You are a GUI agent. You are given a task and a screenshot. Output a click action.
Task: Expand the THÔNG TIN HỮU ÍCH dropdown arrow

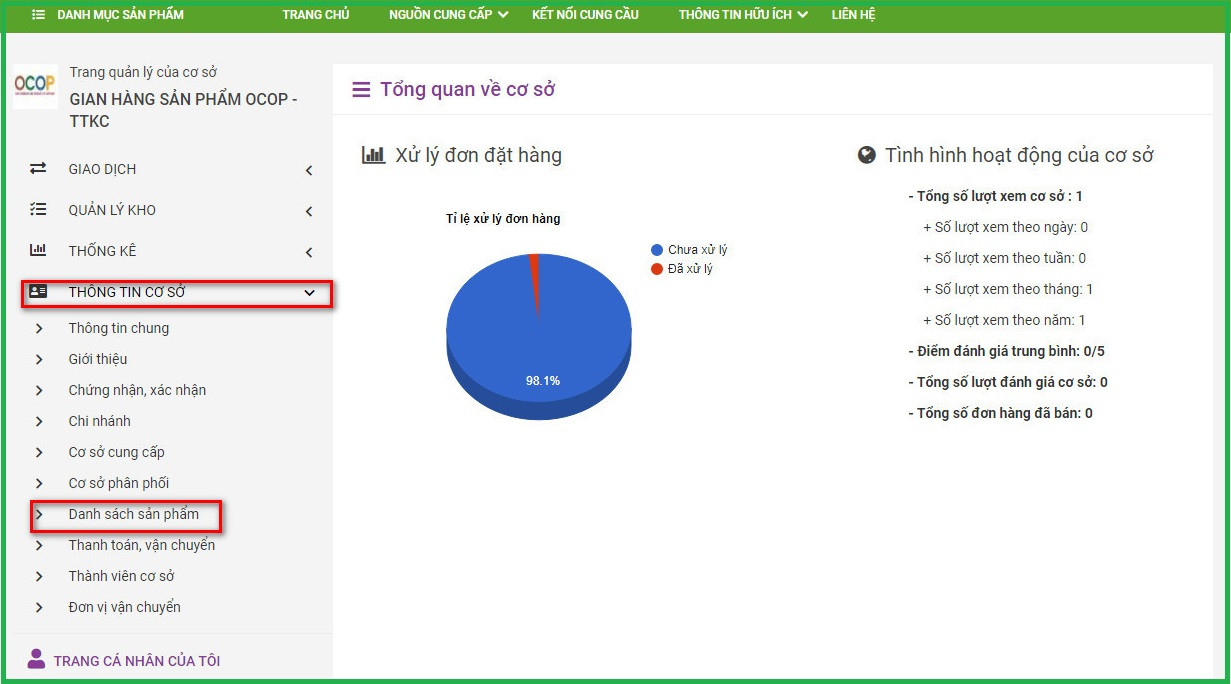click(x=802, y=15)
